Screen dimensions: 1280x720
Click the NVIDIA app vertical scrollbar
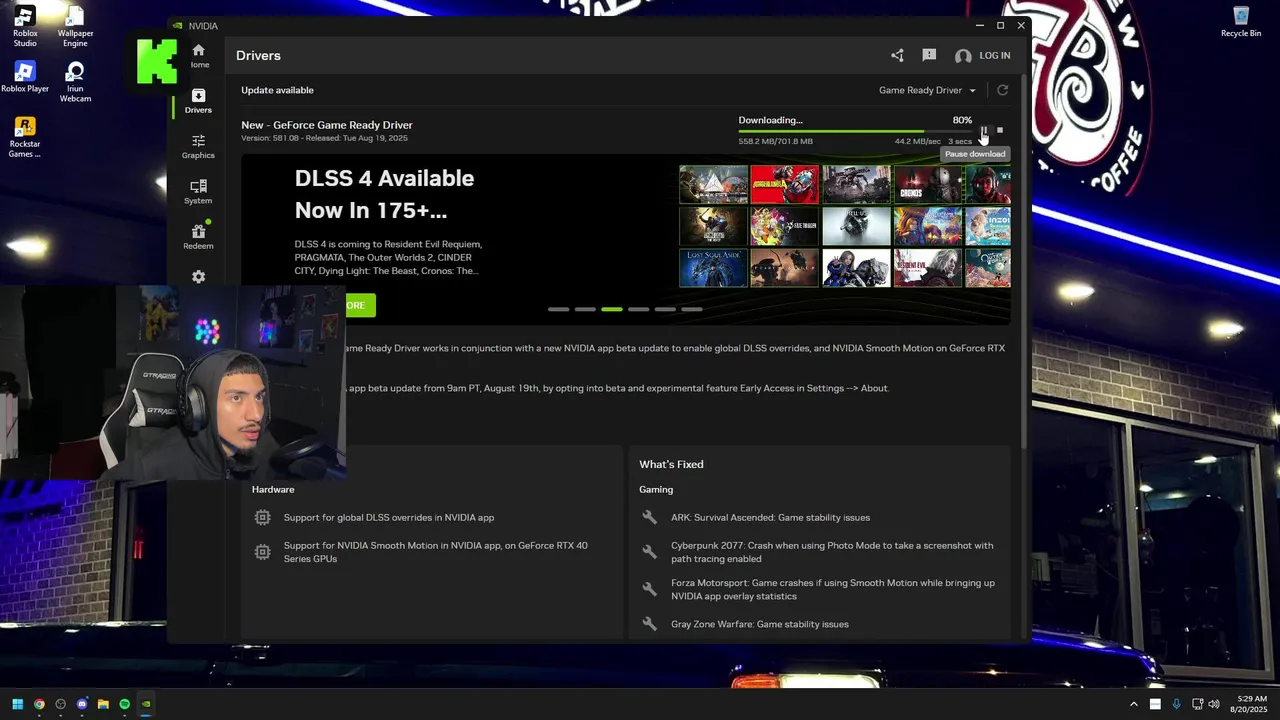[x=1024, y=260]
